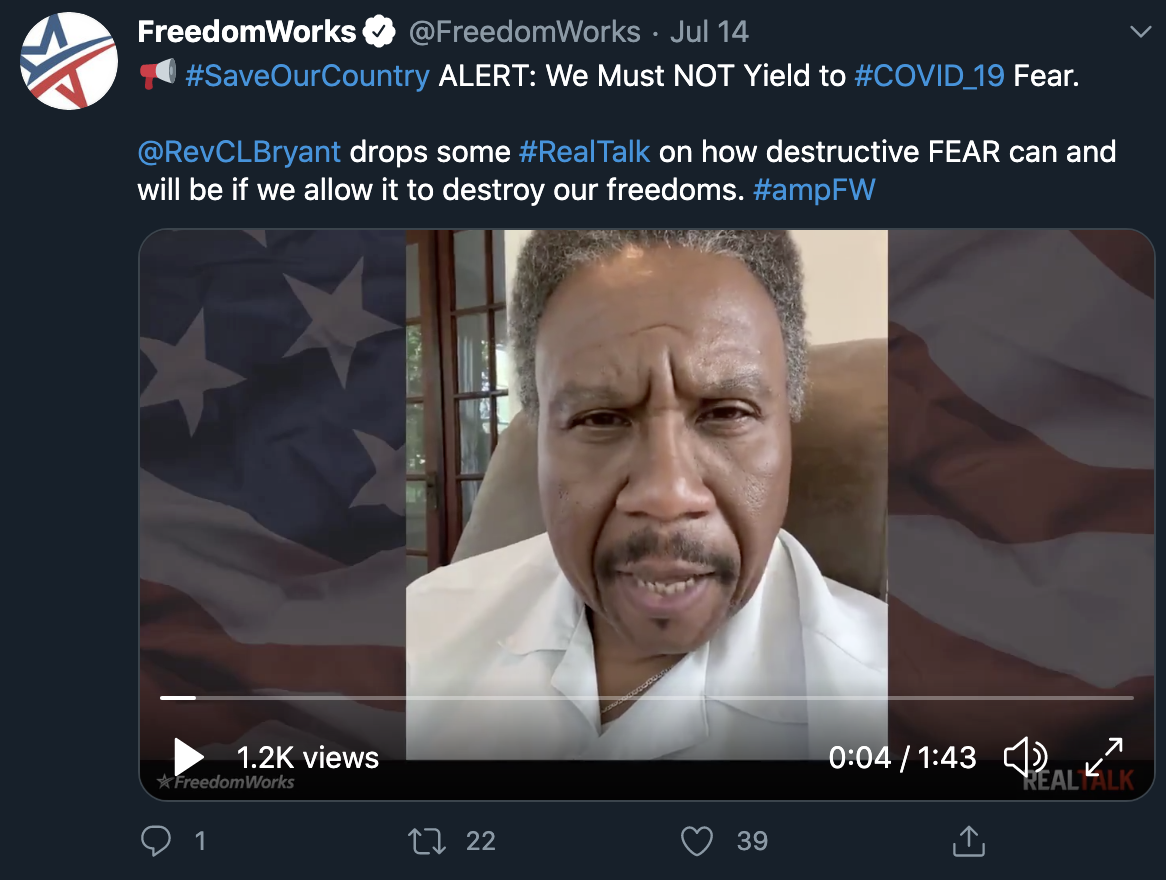Viewport: 1166px width, 880px height.
Task: Visit the @RevCLBryant mention
Action: tap(239, 152)
